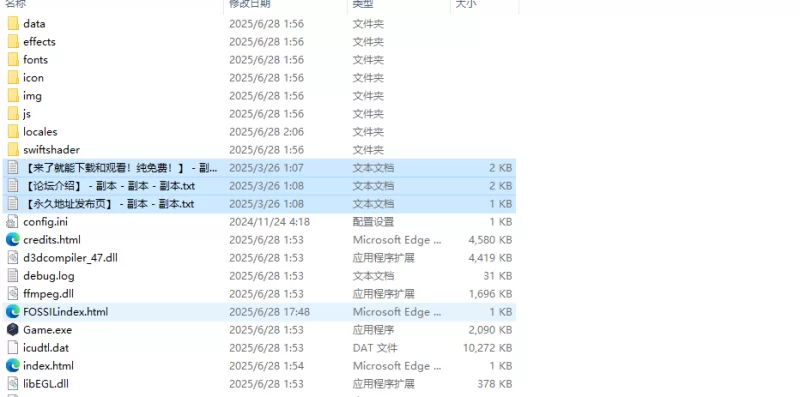The image size is (800, 397).
Task: Click the file name config.ini
Action: click(x=45, y=222)
